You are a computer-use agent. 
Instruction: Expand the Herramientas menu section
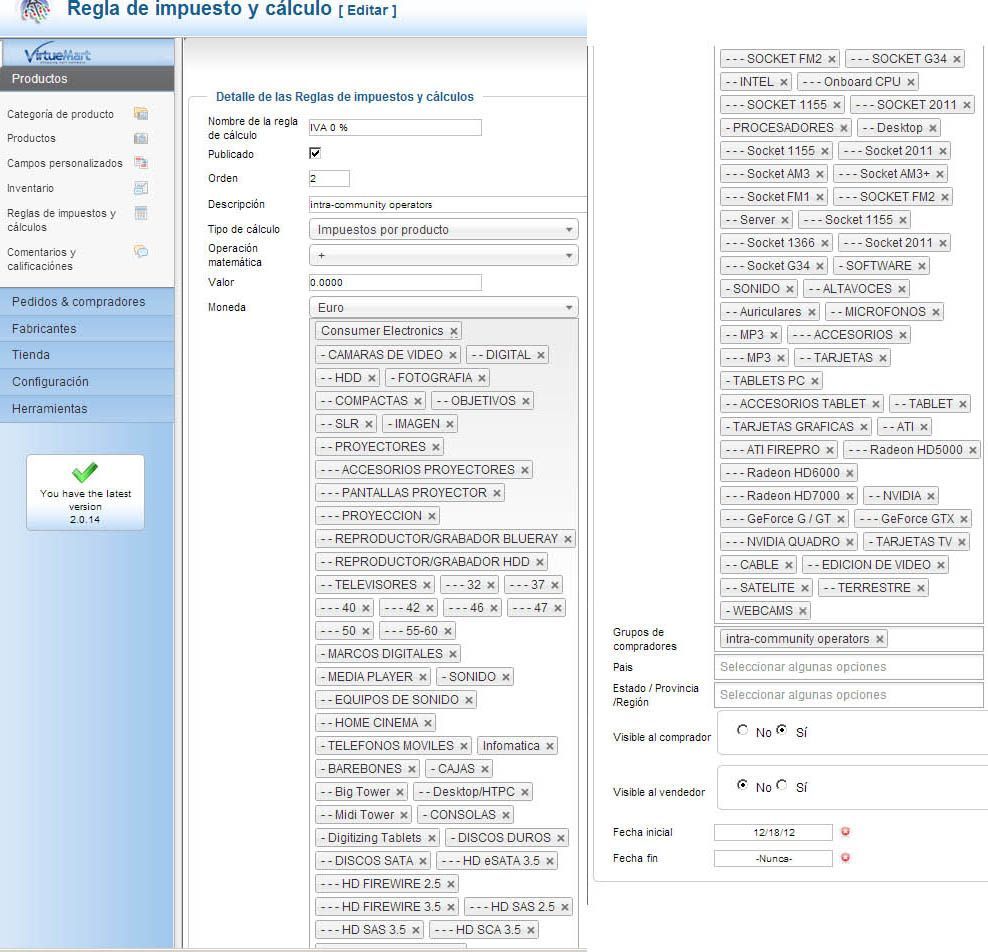87,408
